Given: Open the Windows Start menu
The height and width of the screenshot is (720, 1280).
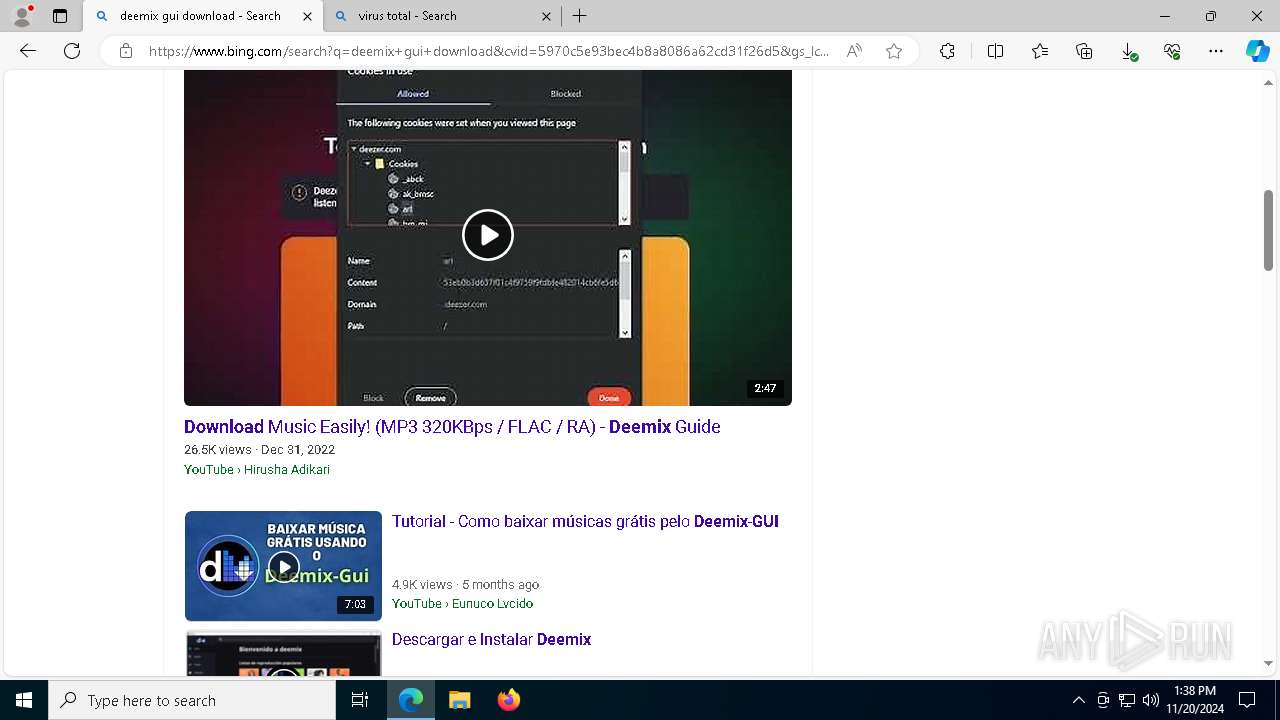Looking at the screenshot, I should [x=24, y=700].
